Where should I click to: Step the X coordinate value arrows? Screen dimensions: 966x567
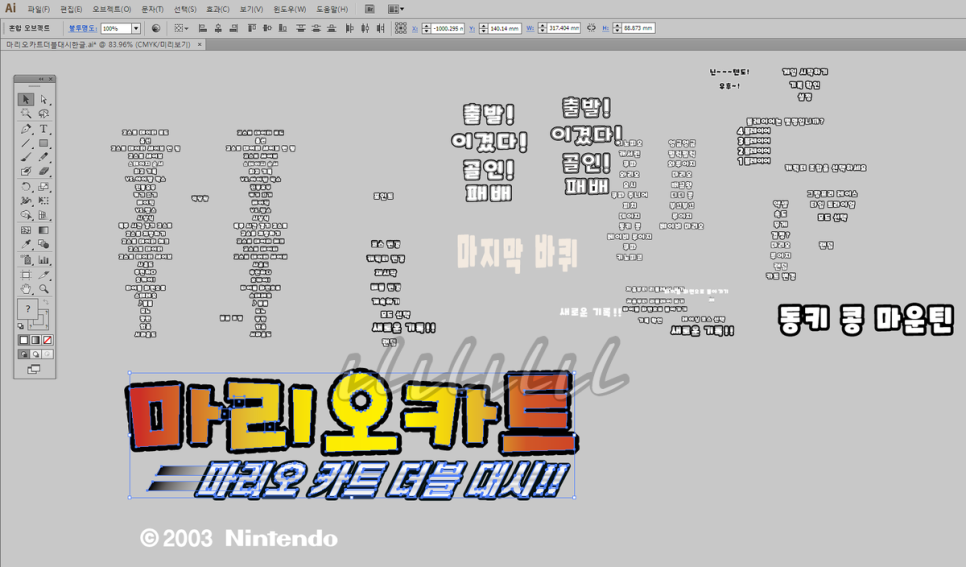426,28
